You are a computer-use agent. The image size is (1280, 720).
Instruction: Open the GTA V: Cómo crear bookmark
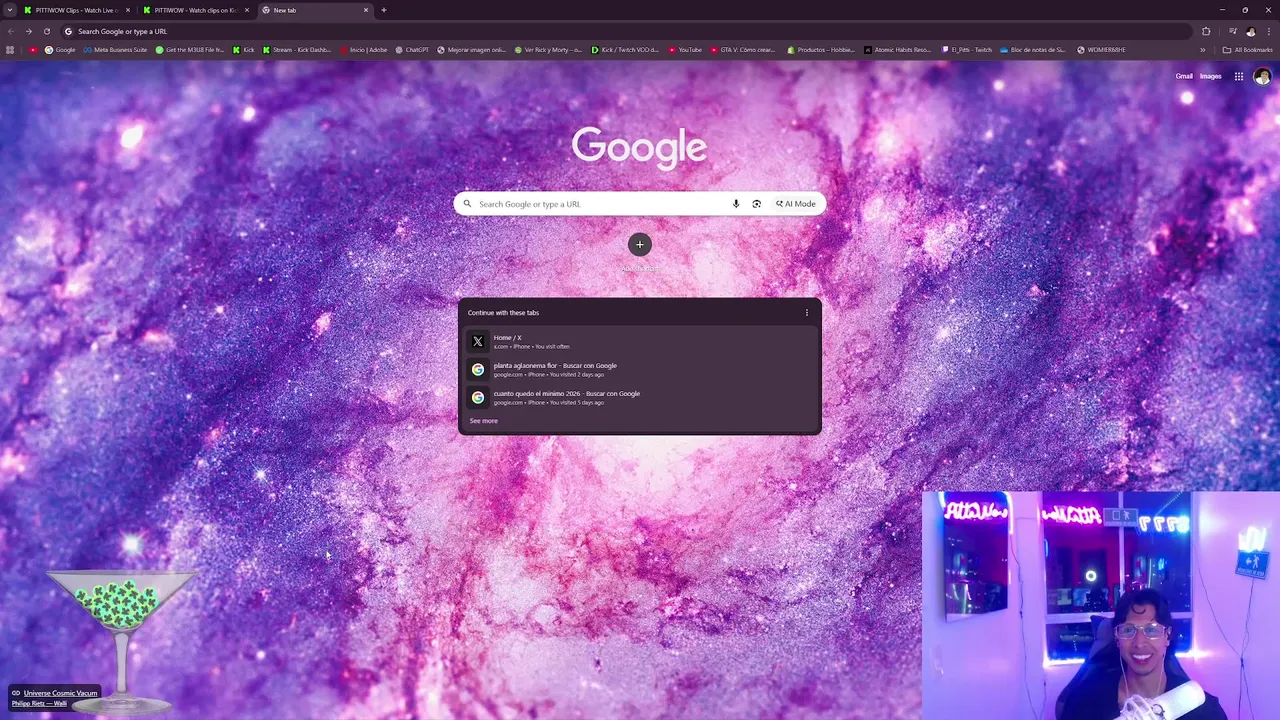pos(742,50)
